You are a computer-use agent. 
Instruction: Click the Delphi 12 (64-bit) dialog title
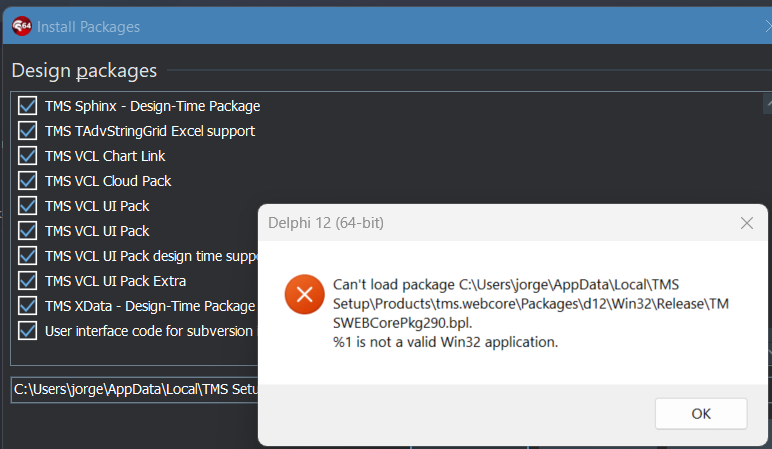click(x=325, y=223)
